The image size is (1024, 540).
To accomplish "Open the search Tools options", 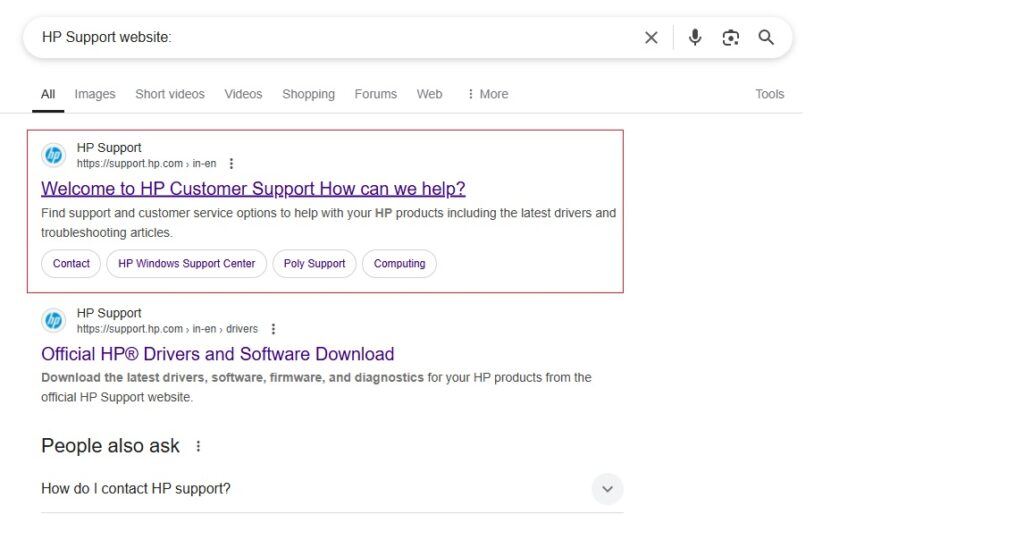I will point(769,94).
